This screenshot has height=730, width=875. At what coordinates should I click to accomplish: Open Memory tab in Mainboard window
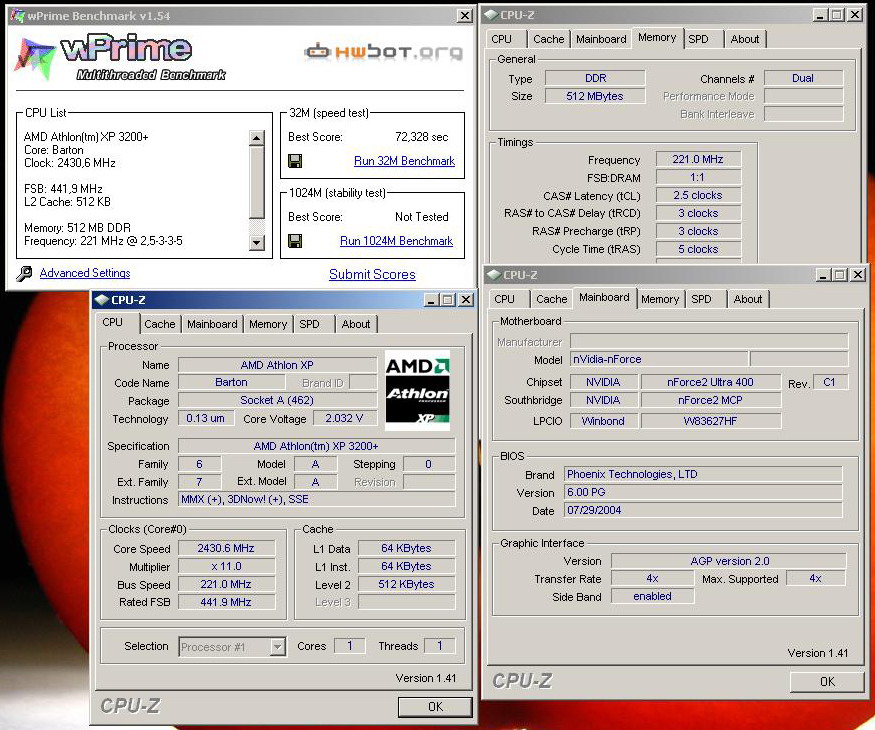pos(660,299)
